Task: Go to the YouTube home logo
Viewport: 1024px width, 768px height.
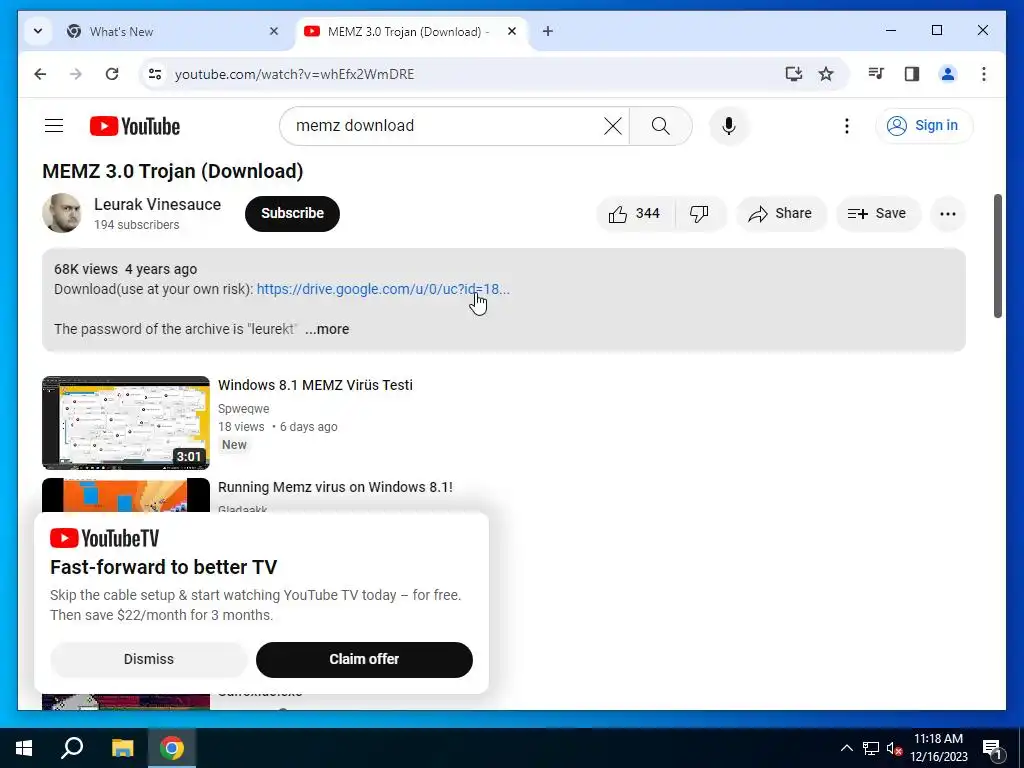Action: (135, 126)
